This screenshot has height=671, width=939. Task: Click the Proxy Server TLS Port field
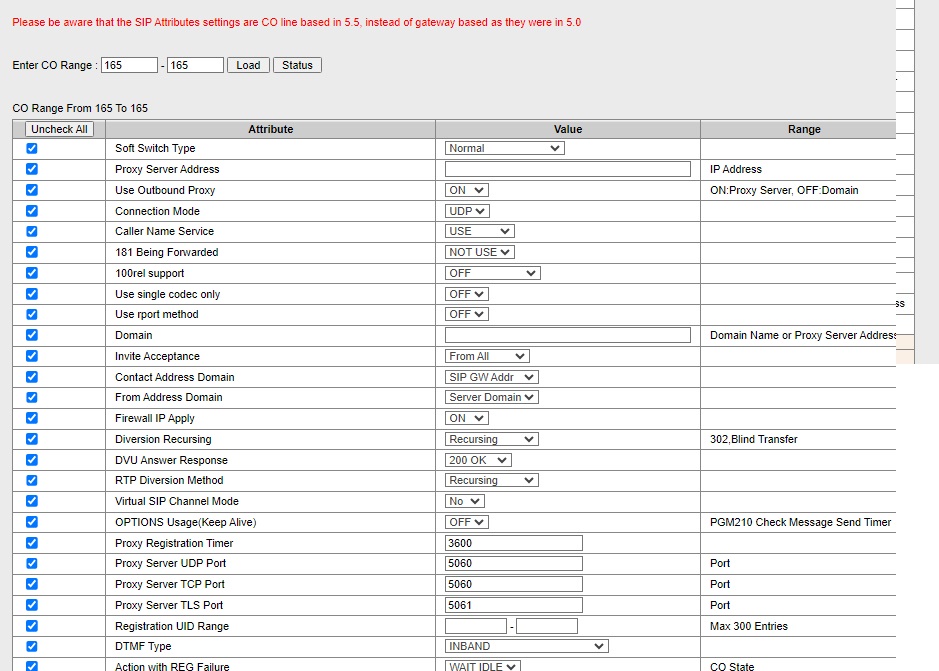point(513,605)
